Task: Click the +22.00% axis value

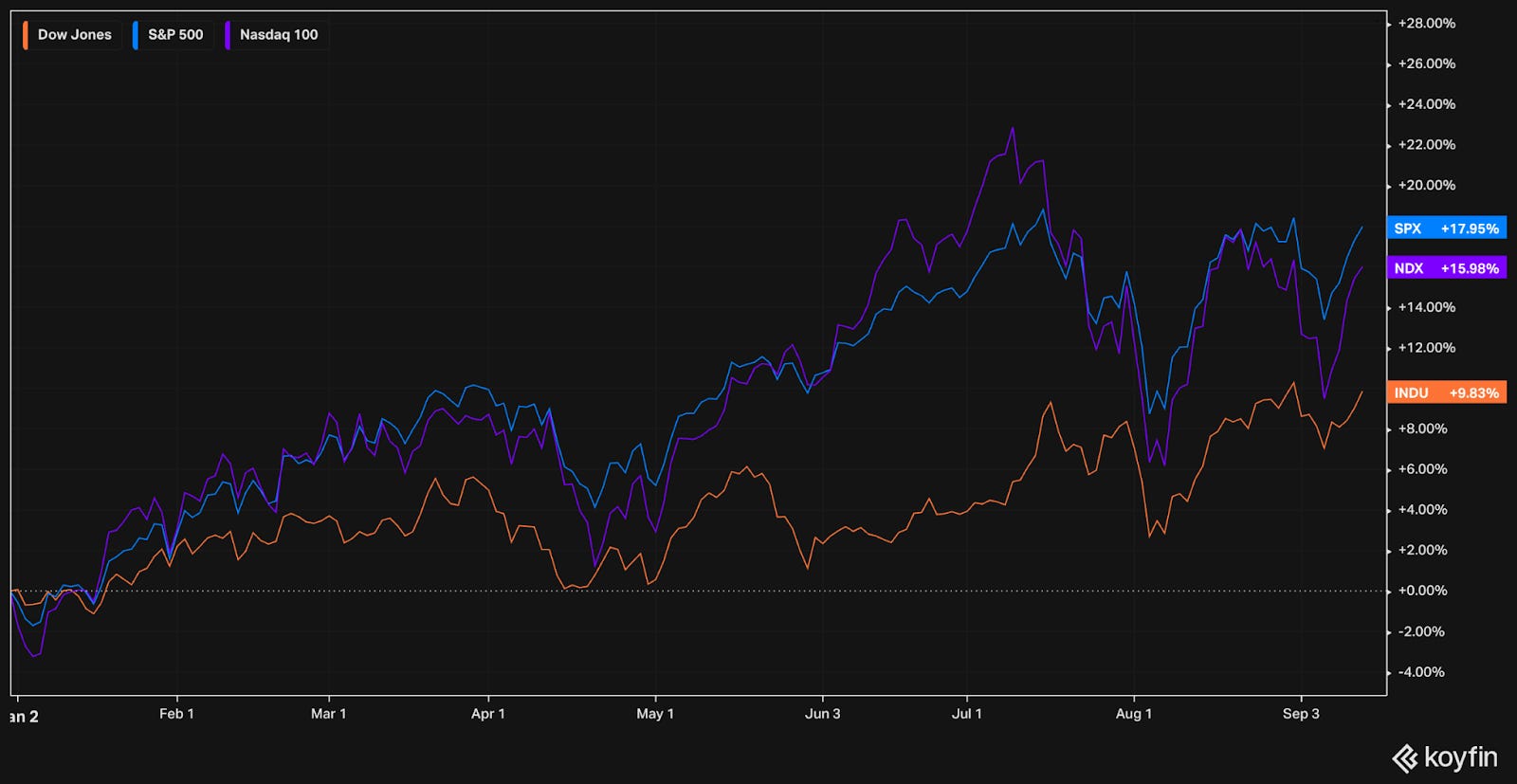Action: (1427, 145)
